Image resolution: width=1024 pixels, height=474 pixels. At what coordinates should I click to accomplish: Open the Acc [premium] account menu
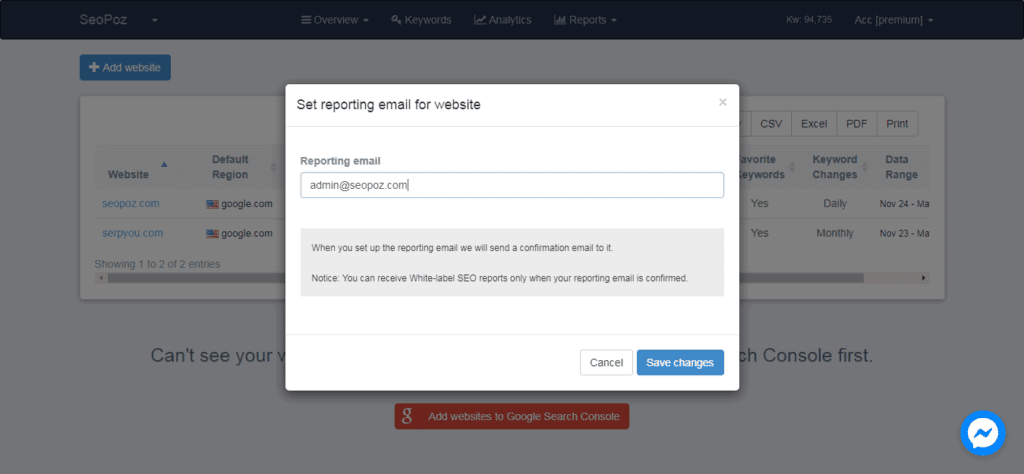click(893, 20)
